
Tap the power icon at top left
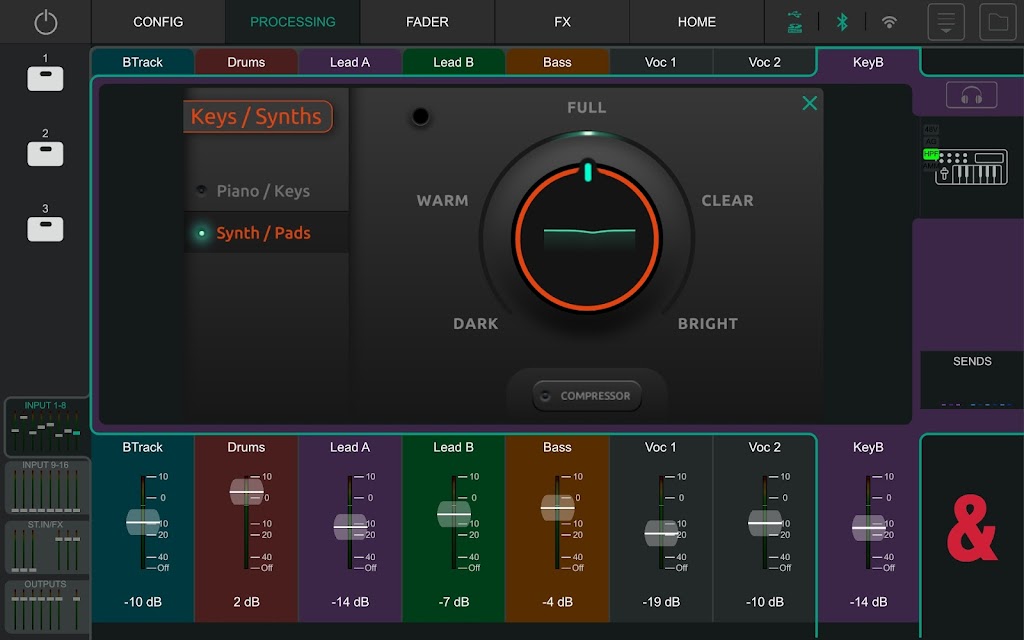(46, 22)
